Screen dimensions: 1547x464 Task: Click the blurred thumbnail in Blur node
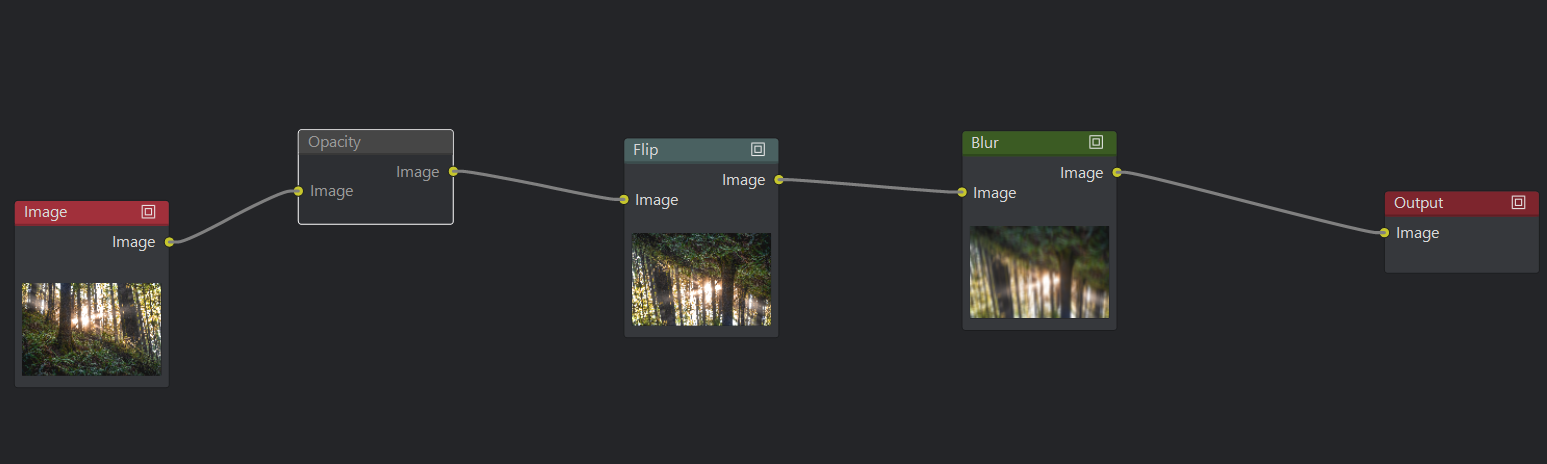(1039, 272)
